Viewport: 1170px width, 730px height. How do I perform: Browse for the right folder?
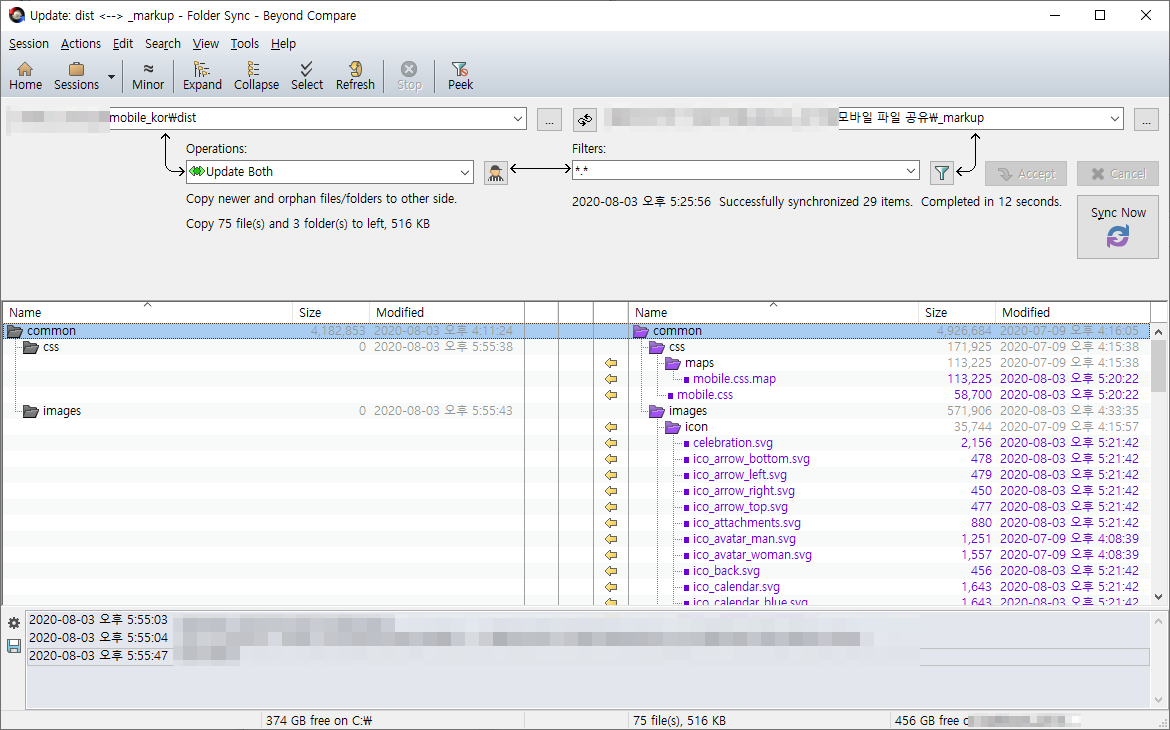click(x=1146, y=119)
